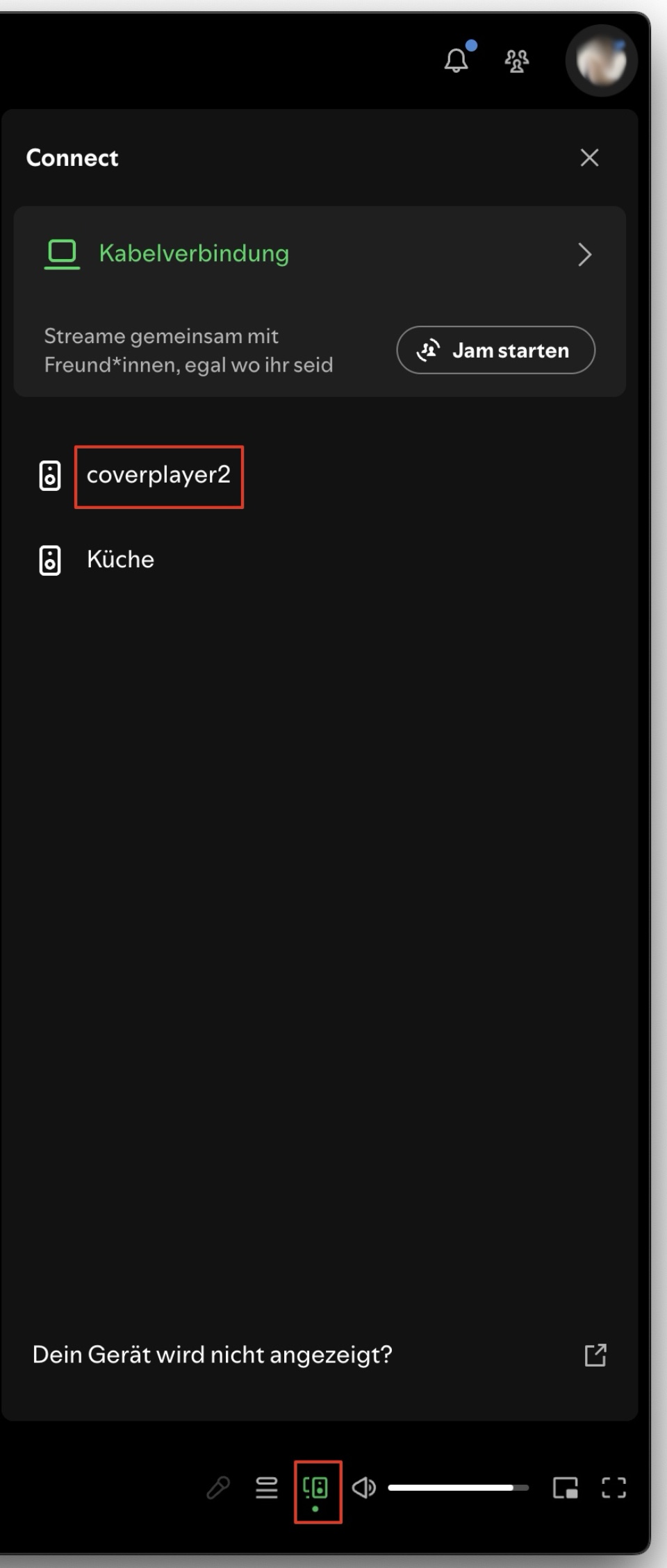The height and width of the screenshot is (1568, 667).
Task: Click the external link icon
Action: pyautogui.click(x=595, y=1355)
